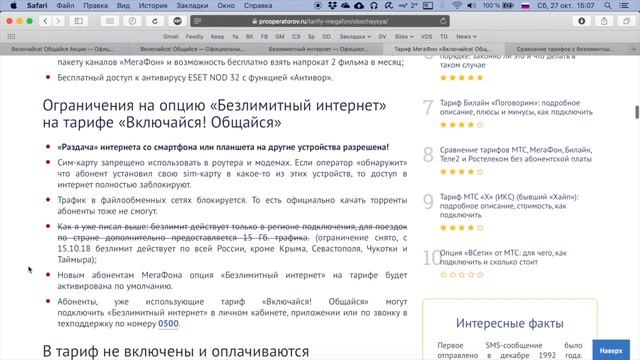Open the Закладки menu in menu bar
Screen dimensions: 640x360
(192, 5)
